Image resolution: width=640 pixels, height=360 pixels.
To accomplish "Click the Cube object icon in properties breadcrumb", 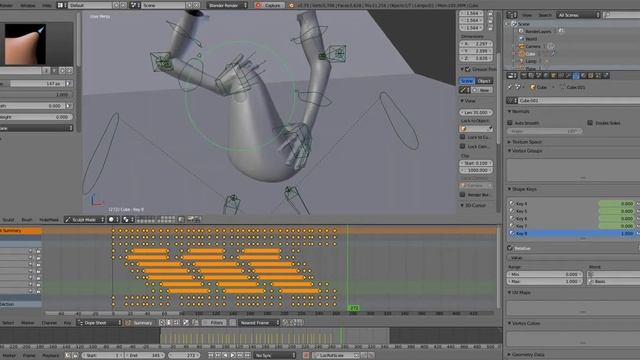I will click(x=533, y=87).
